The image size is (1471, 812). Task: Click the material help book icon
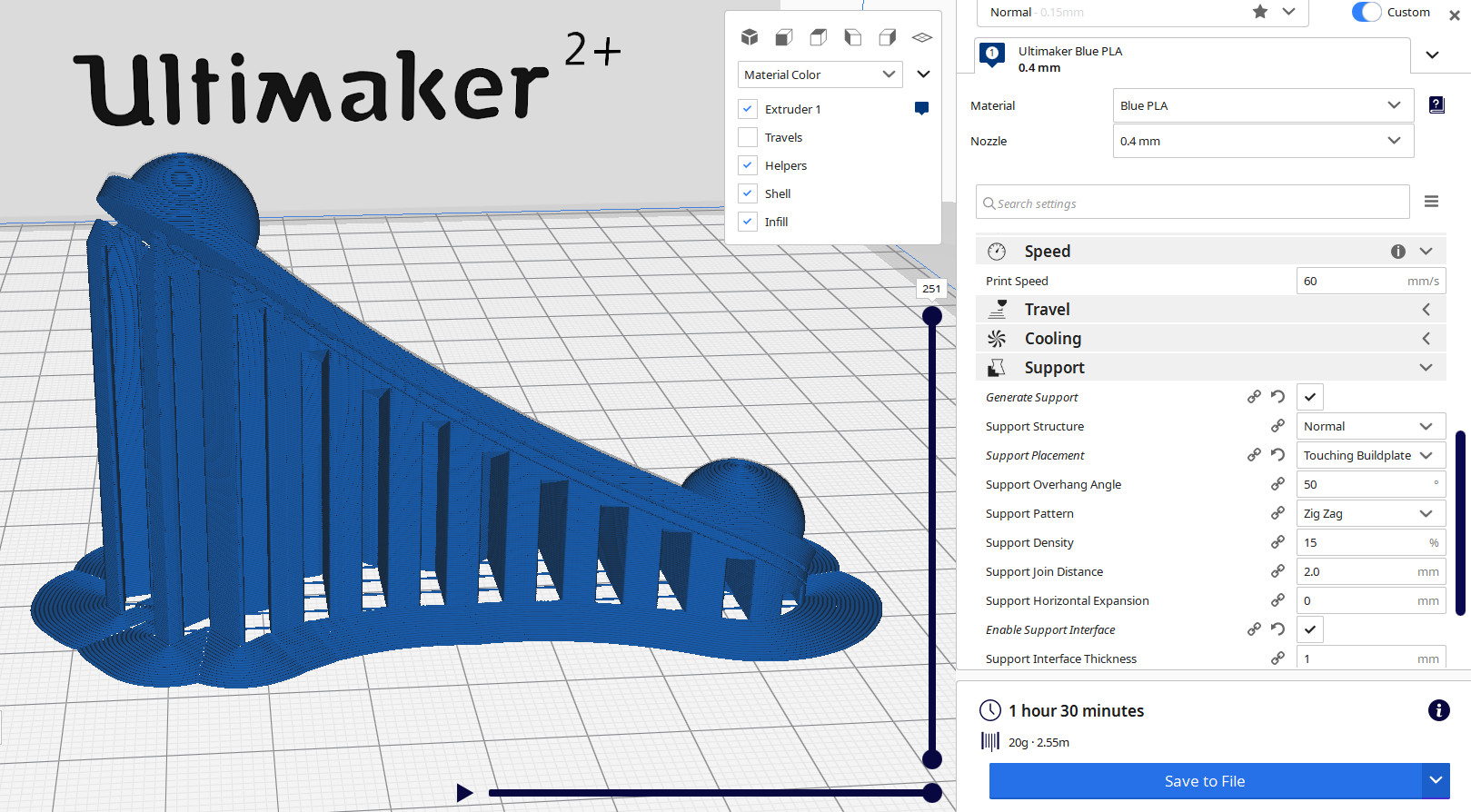pos(1436,105)
